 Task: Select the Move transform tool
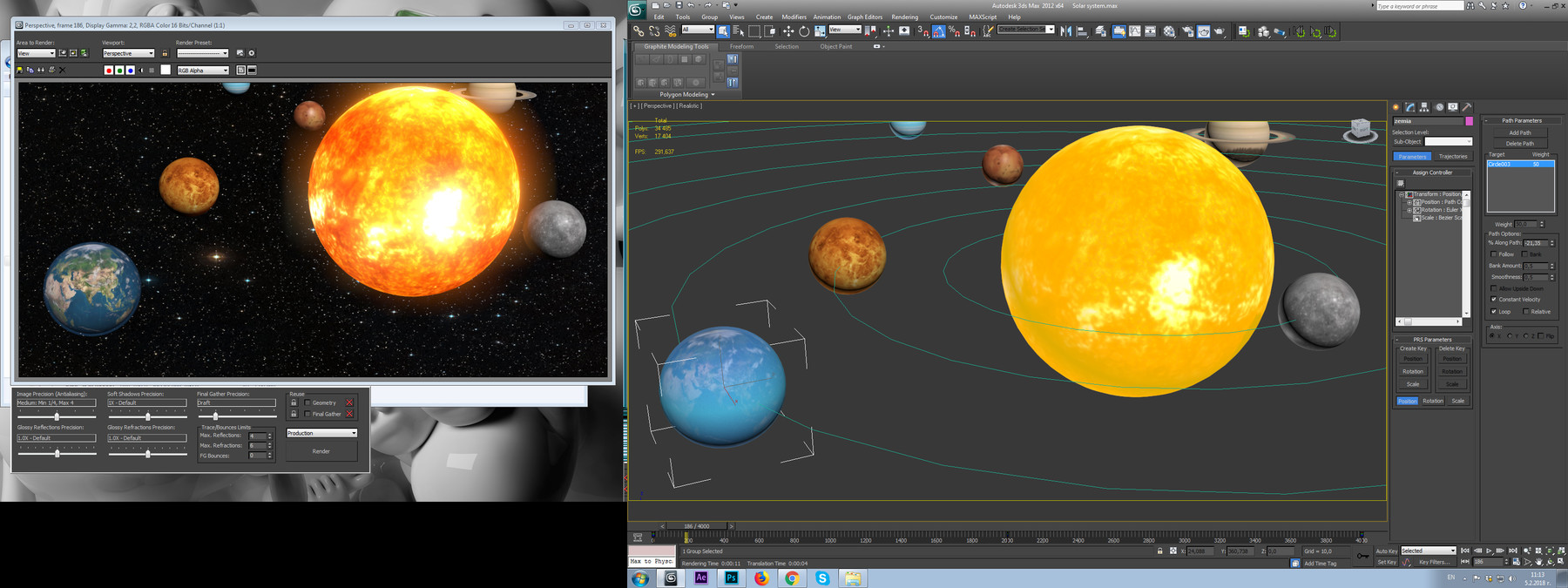787,31
